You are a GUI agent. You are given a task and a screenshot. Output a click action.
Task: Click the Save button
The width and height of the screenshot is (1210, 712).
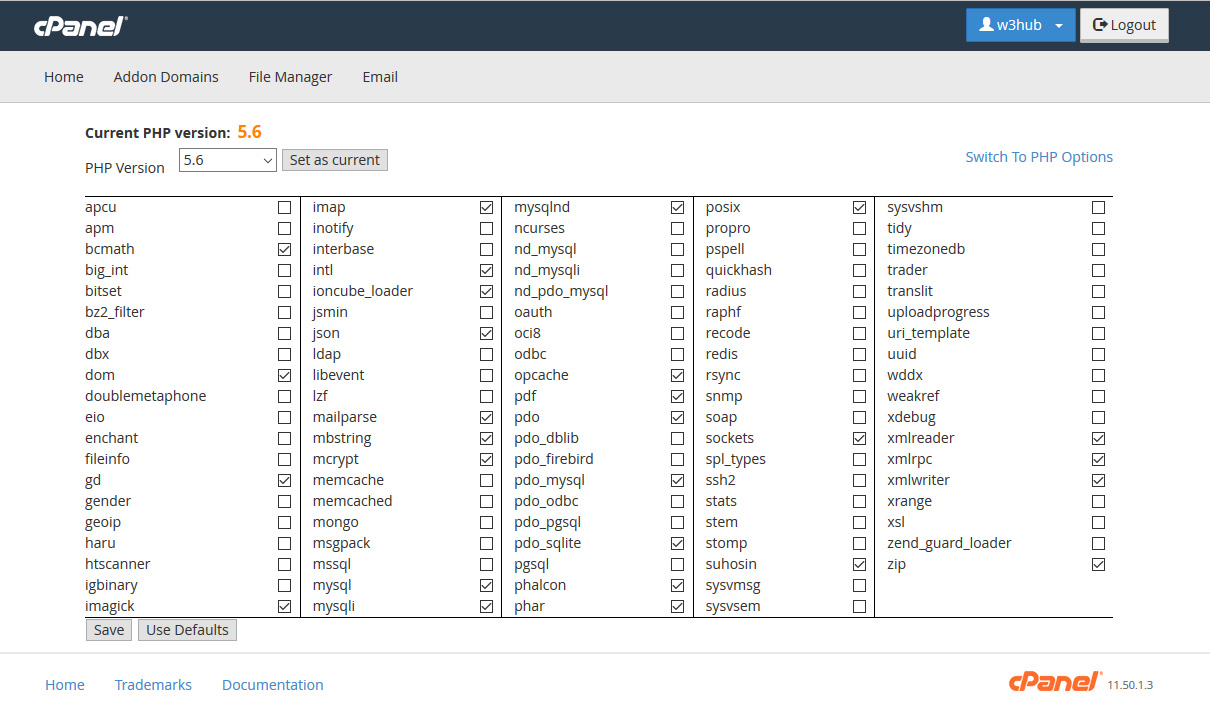click(109, 630)
